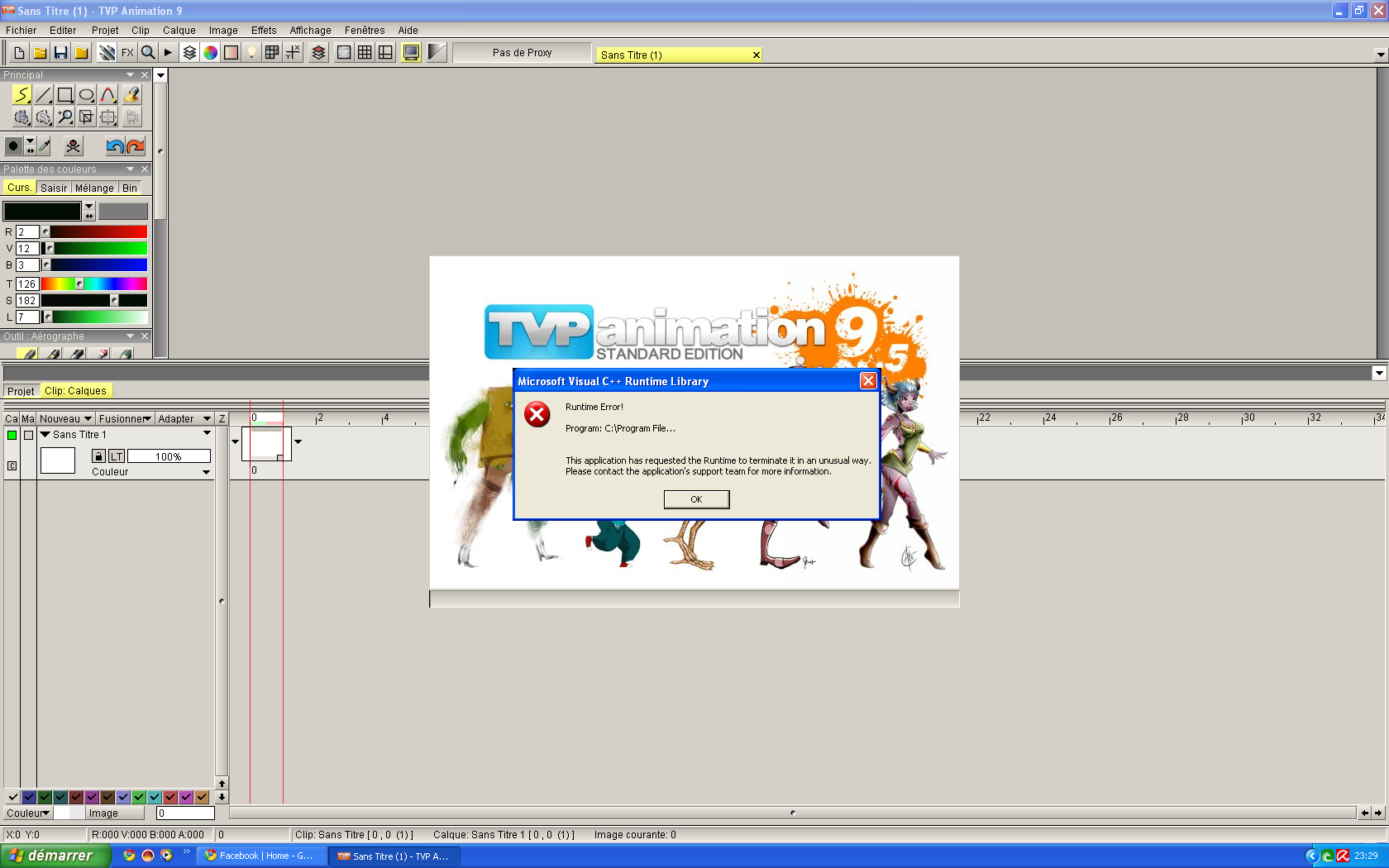Click the black current color swatch
The width and height of the screenshot is (1389, 868).
click(x=42, y=212)
